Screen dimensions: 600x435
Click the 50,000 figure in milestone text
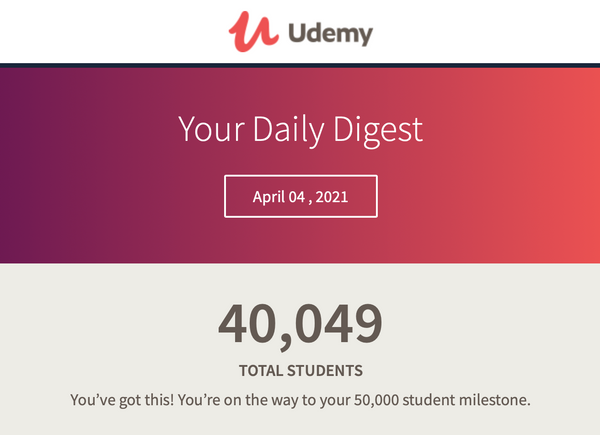[376, 400]
